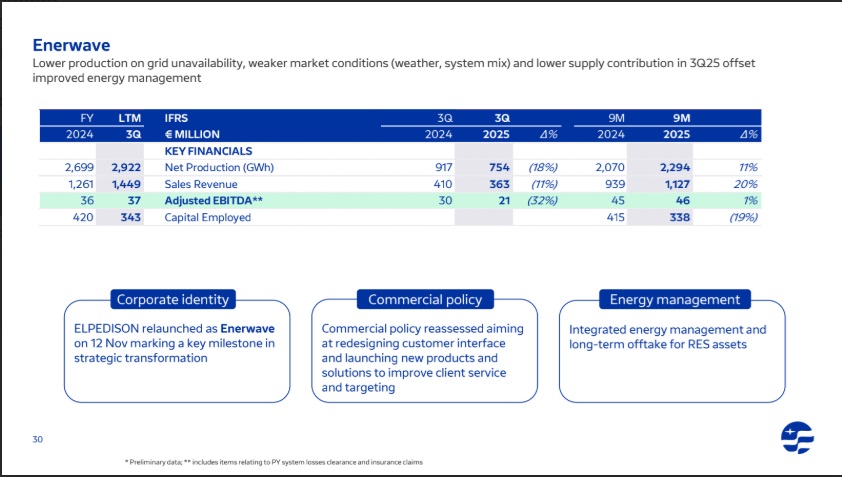Image resolution: width=842 pixels, height=477 pixels.
Task: Select the Sales Revenue row label
Action: 201,184
